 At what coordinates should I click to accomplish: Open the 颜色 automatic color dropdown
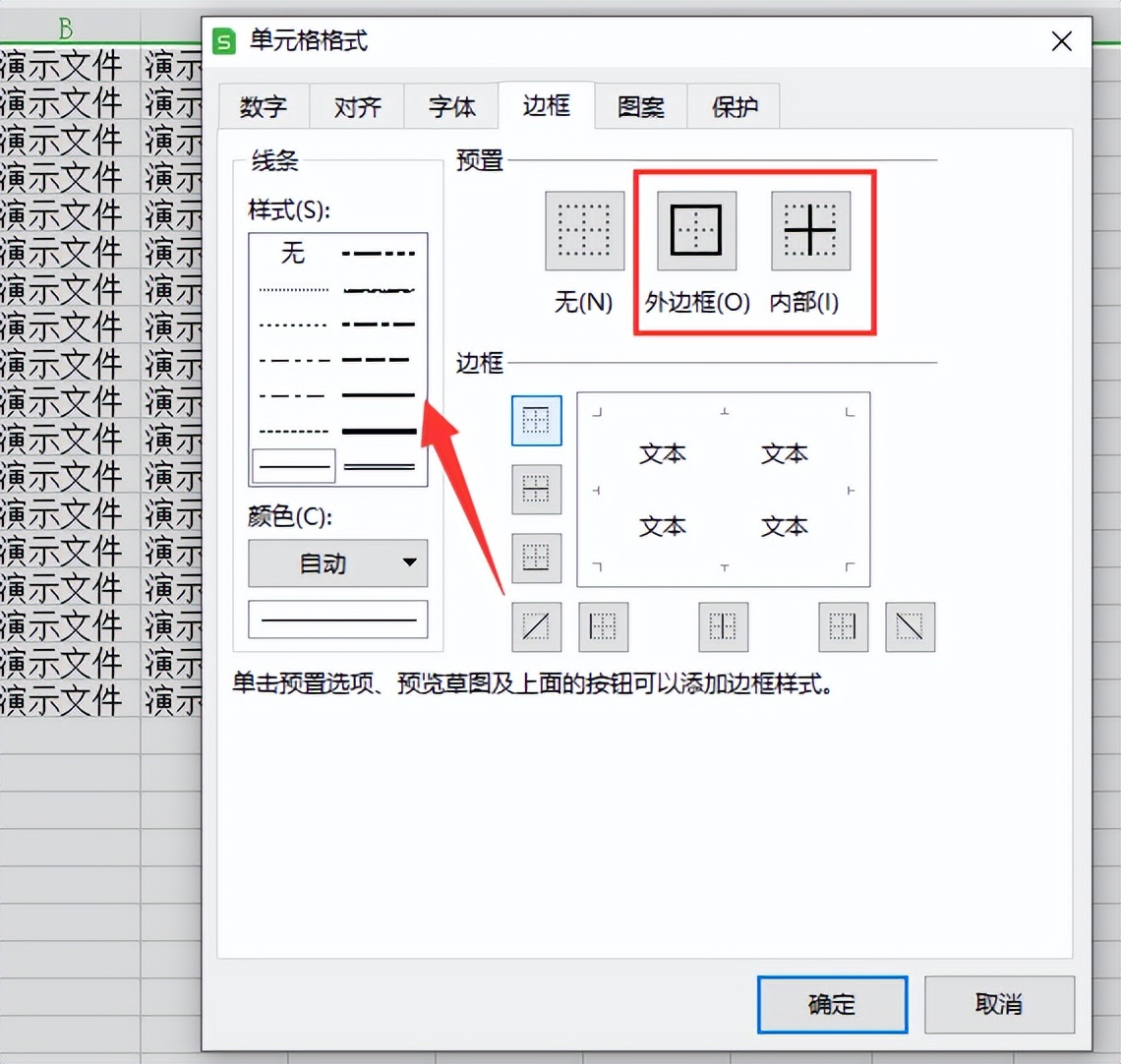click(x=338, y=563)
